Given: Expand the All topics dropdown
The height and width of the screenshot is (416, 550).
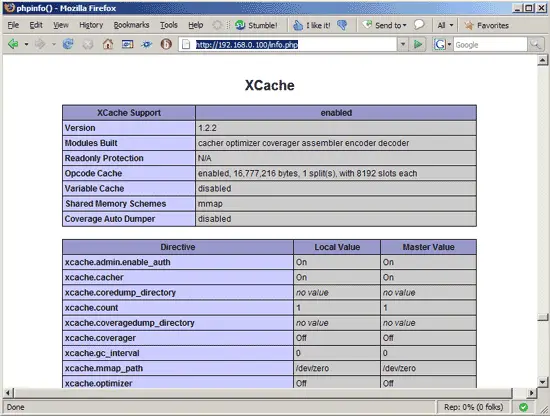Looking at the screenshot, I should 445,25.
